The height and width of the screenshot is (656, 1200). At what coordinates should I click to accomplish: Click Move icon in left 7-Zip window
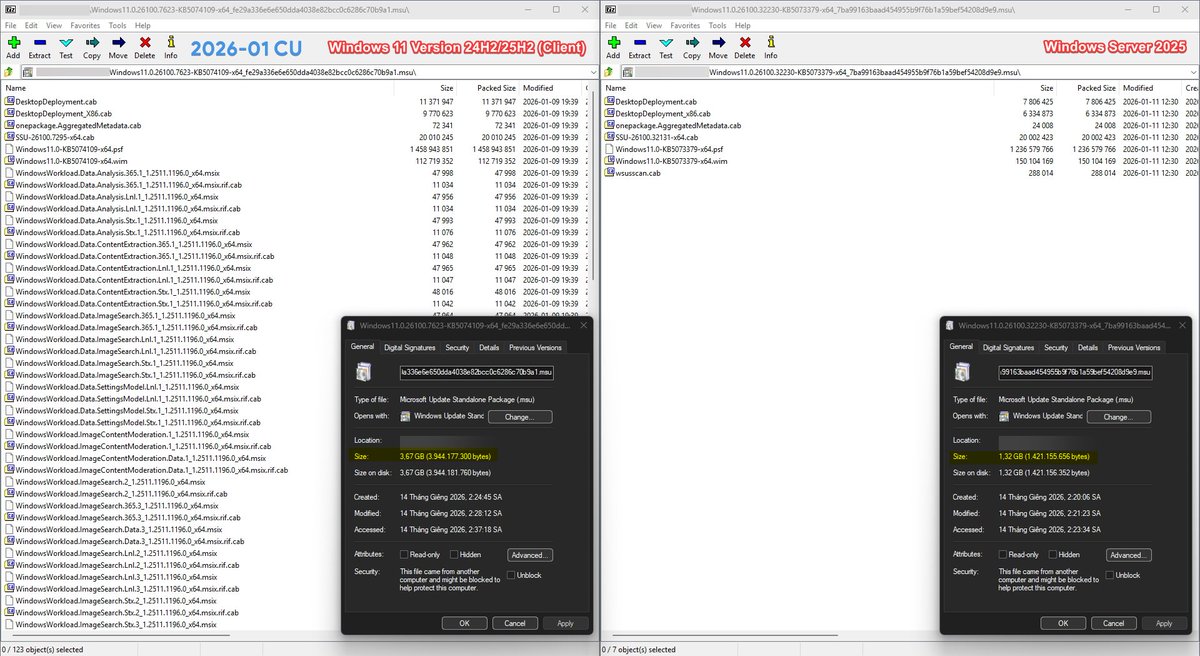pos(119,43)
